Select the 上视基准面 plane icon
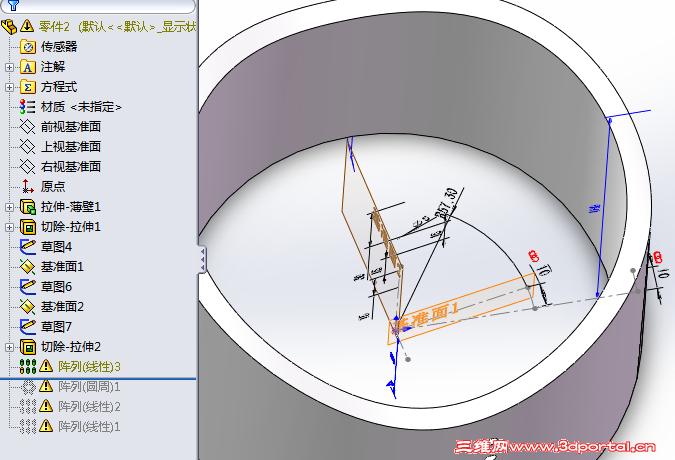 tap(28, 147)
